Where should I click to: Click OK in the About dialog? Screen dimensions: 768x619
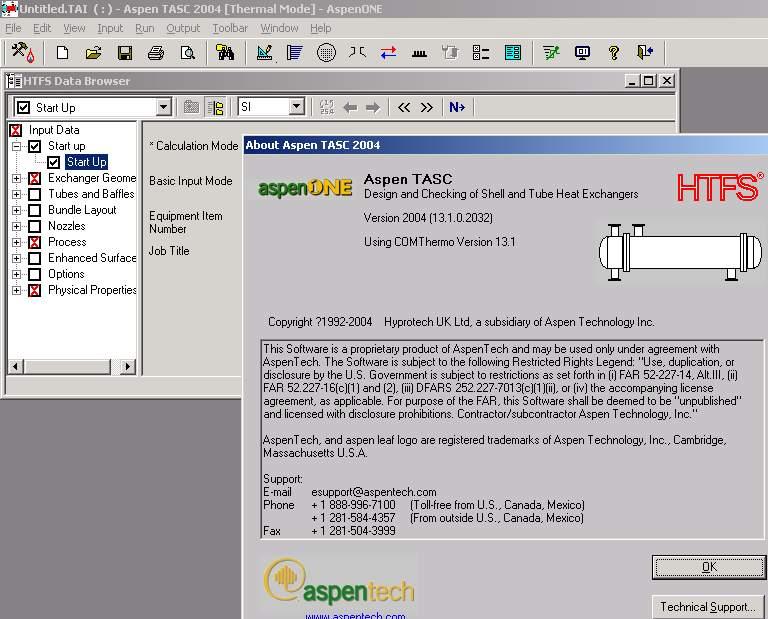pyautogui.click(x=709, y=567)
